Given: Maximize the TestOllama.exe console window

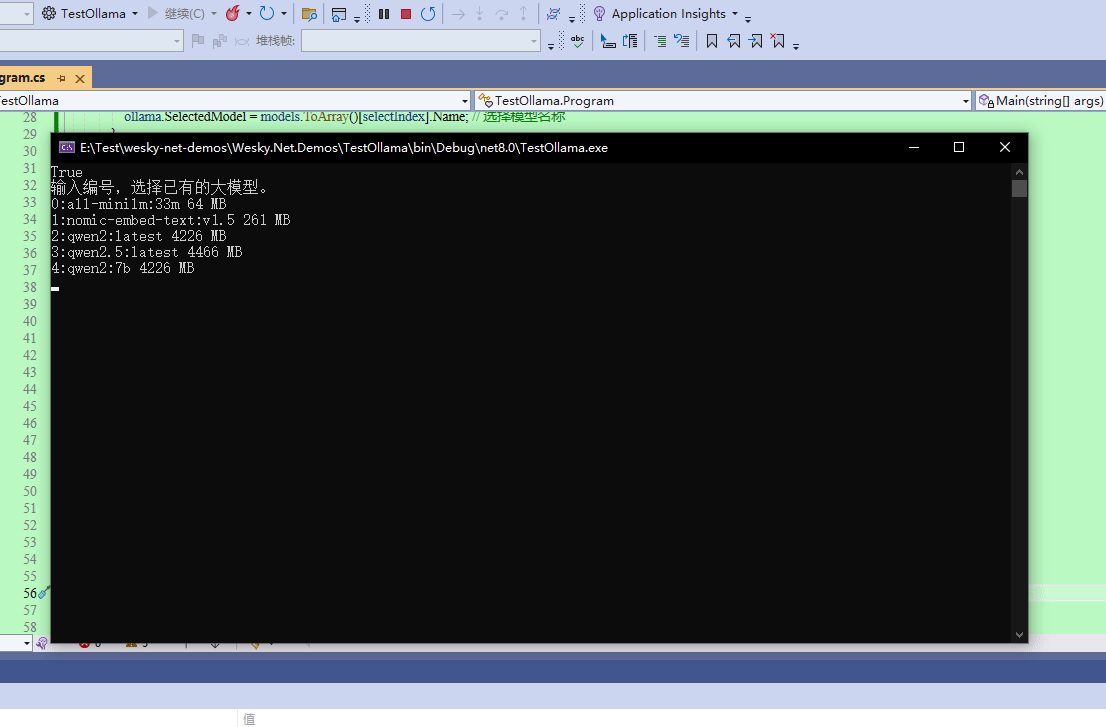Looking at the screenshot, I should click(x=959, y=147).
